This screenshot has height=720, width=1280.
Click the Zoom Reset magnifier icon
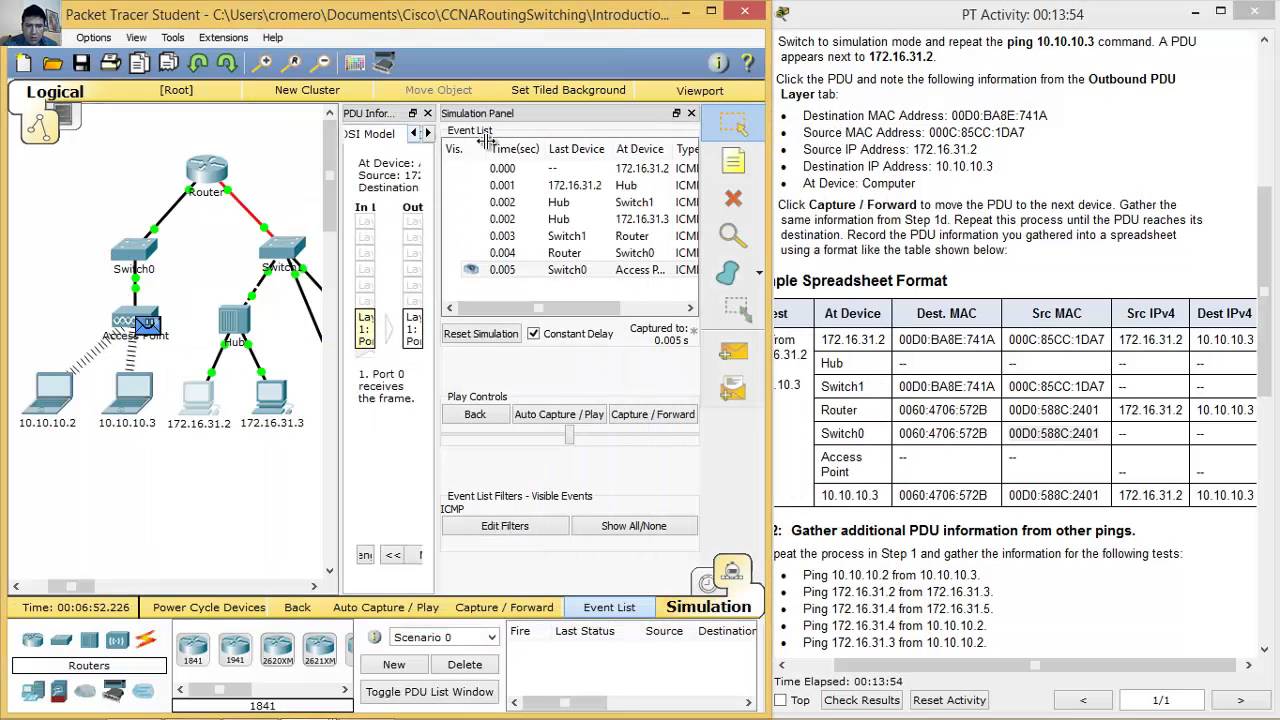click(x=292, y=63)
